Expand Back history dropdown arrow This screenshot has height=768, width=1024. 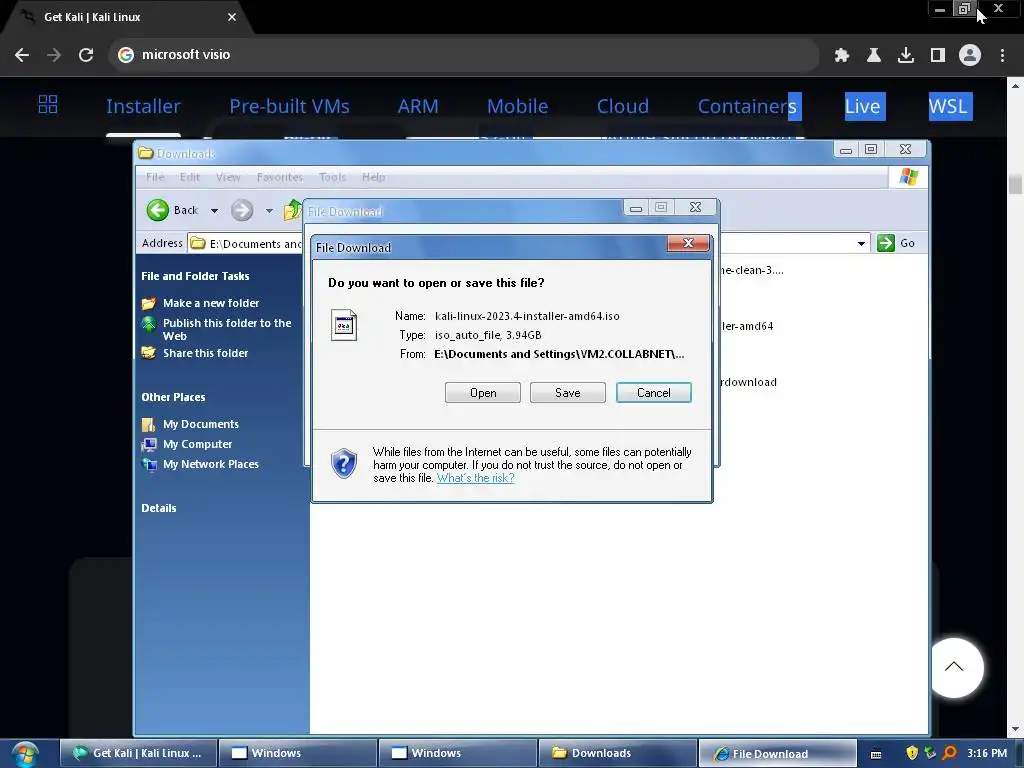tap(214, 210)
